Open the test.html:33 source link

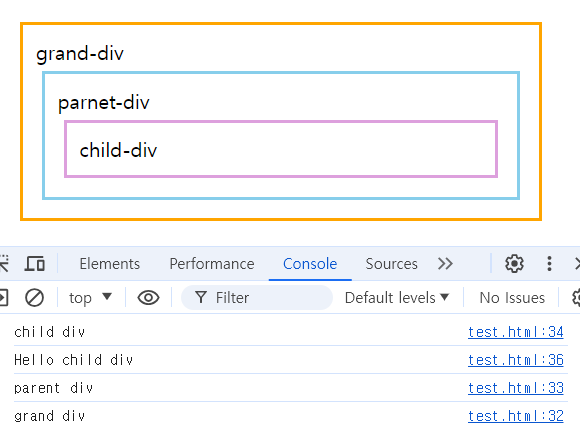tap(516, 388)
